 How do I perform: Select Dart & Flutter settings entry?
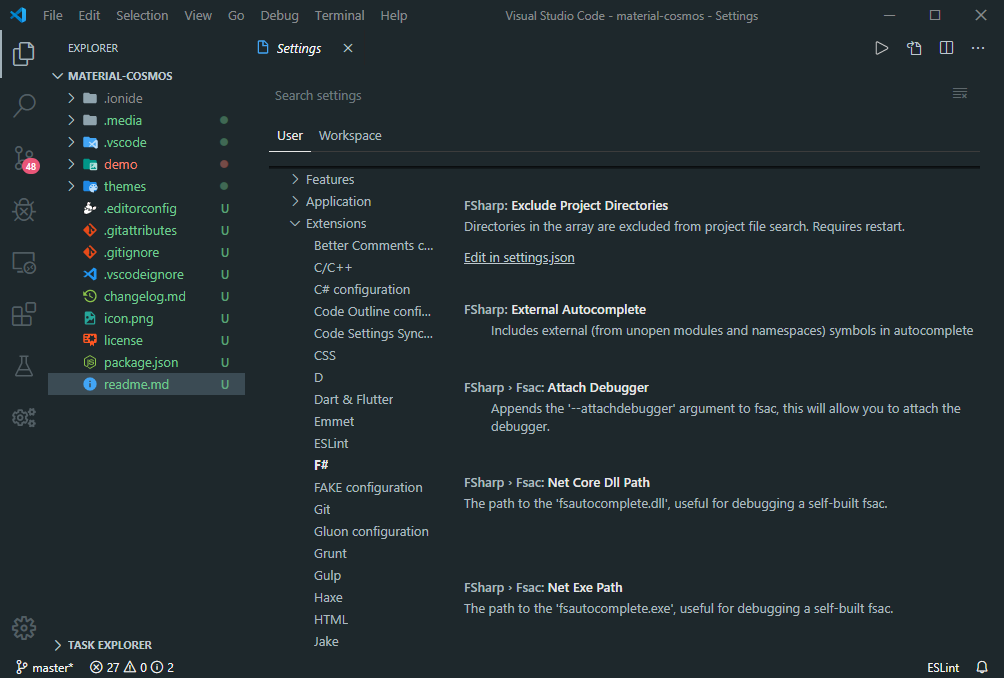pos(353,400)
